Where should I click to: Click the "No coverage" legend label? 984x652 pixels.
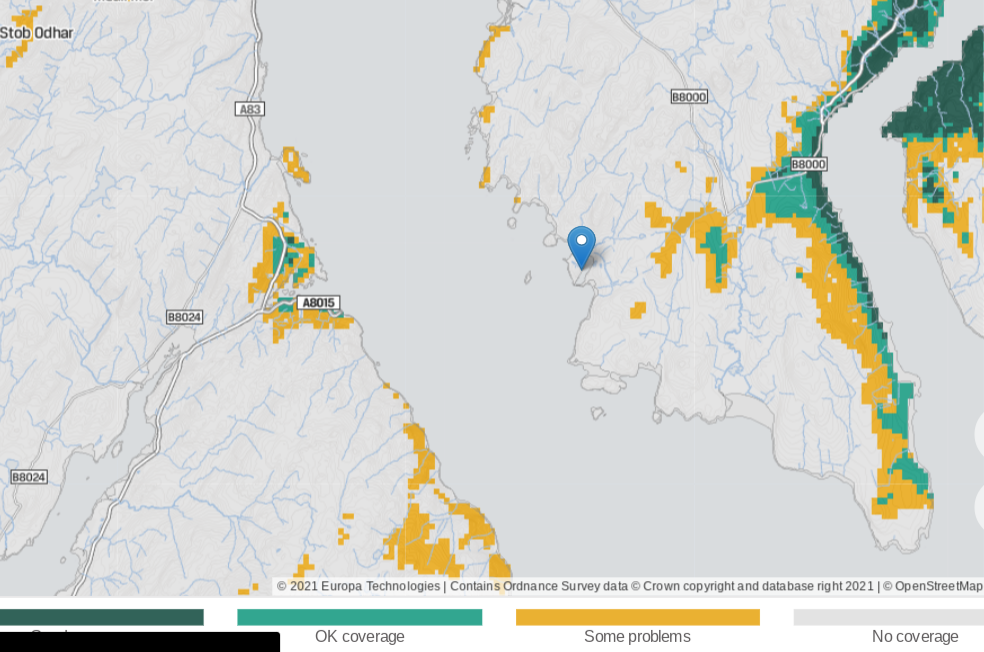pyautogui.click(x=914, y=637)
